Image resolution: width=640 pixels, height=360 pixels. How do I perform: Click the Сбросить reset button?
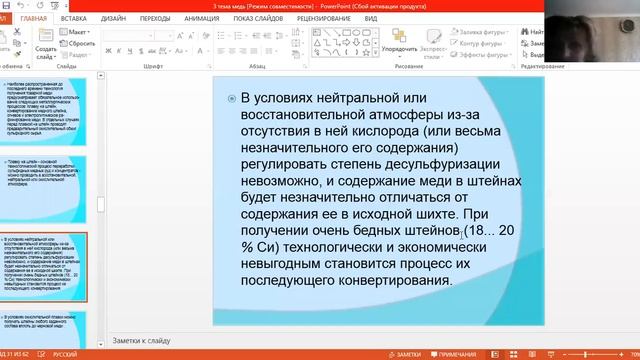77,43
